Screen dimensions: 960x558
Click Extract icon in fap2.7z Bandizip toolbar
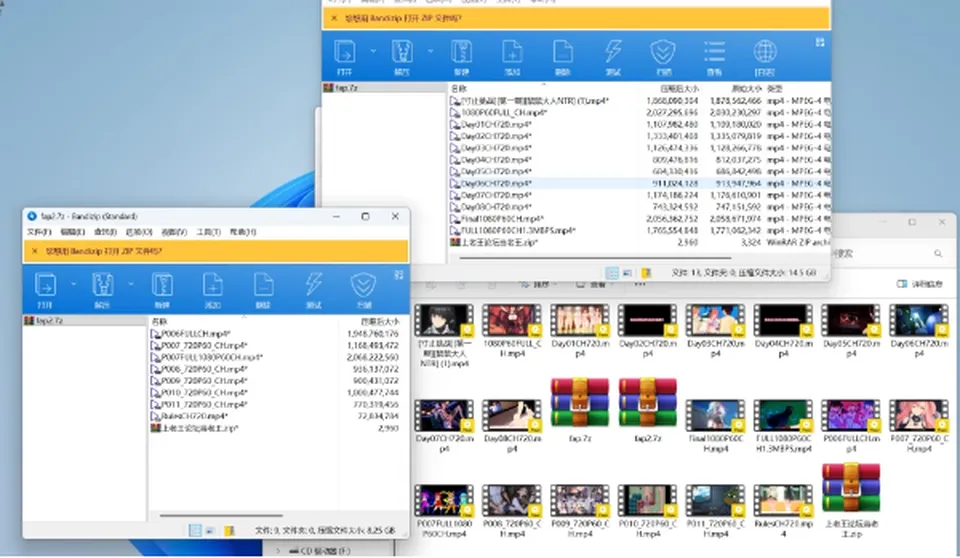pyautogui.click(x=102, y=285)
